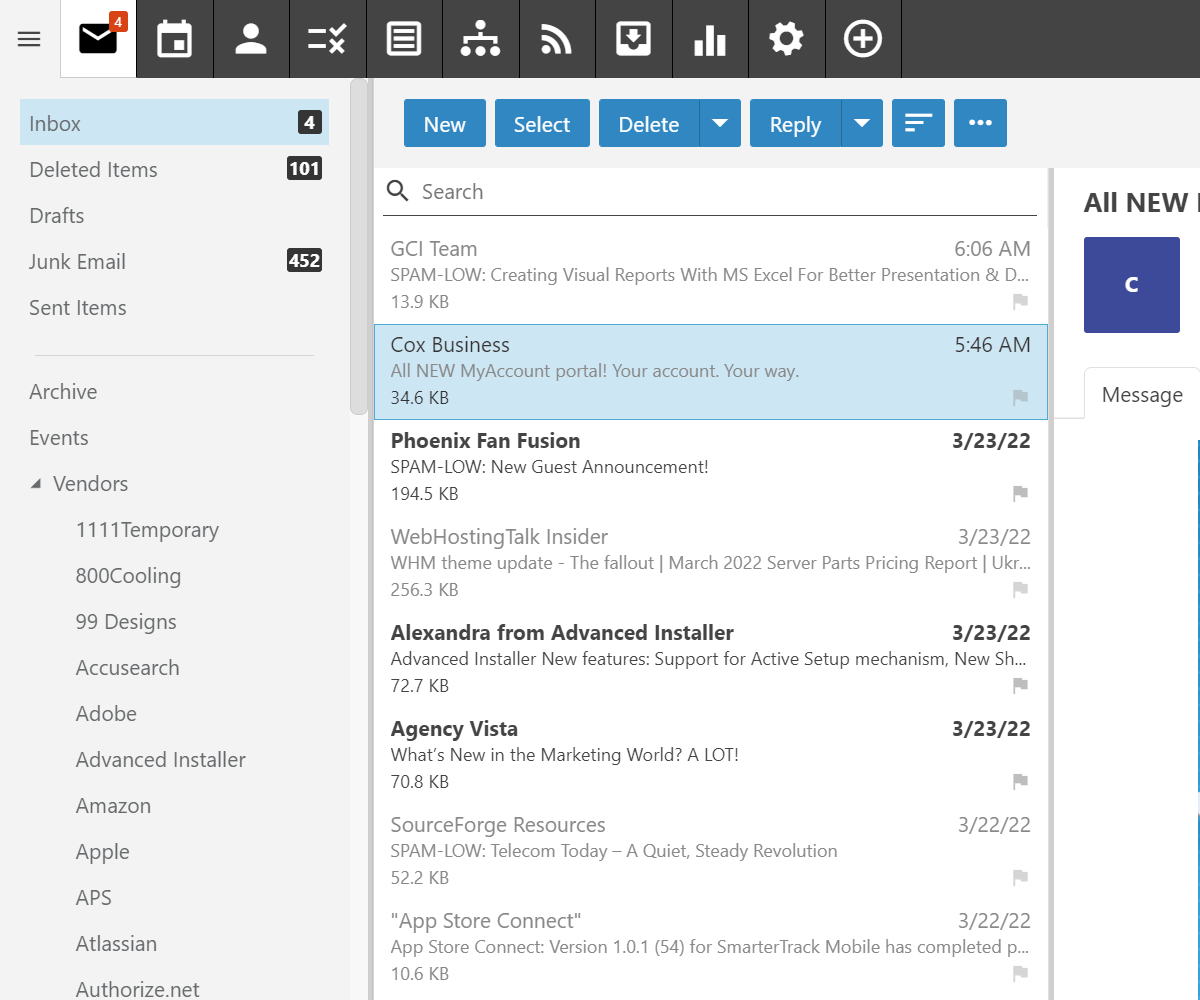Click the Delete button
This screenshot has height=1000, width=1200.
(649, 123)
